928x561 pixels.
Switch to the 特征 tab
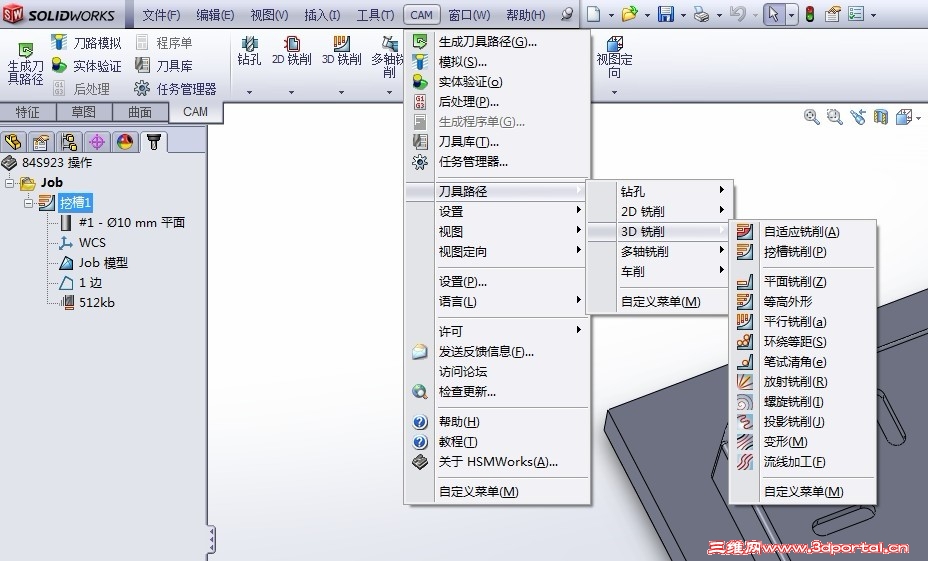(x=28, y=112)
